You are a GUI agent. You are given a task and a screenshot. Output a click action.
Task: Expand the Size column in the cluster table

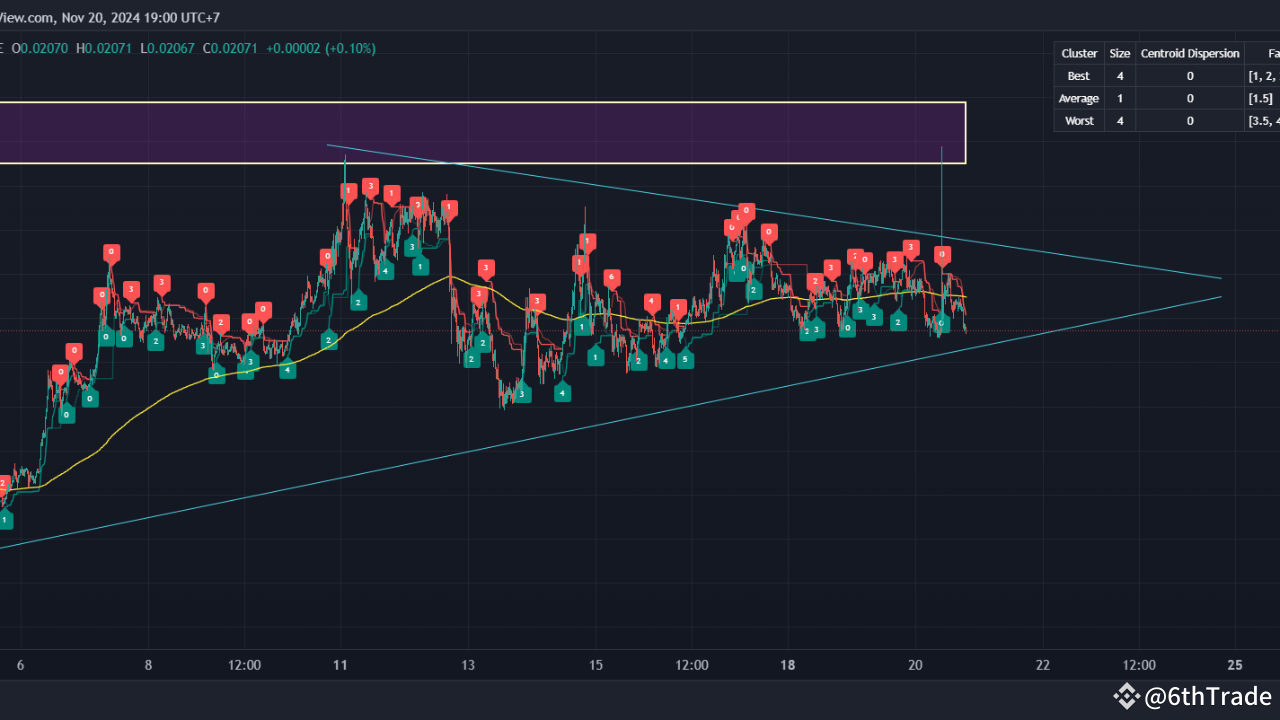click(x=1119, y=53)
